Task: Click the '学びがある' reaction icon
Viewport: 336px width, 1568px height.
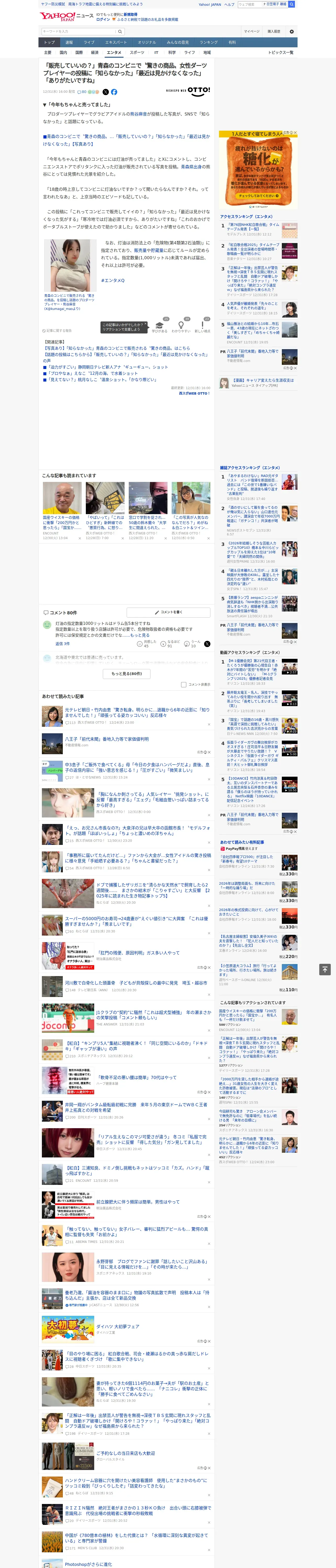Action: tap(160, 325)
